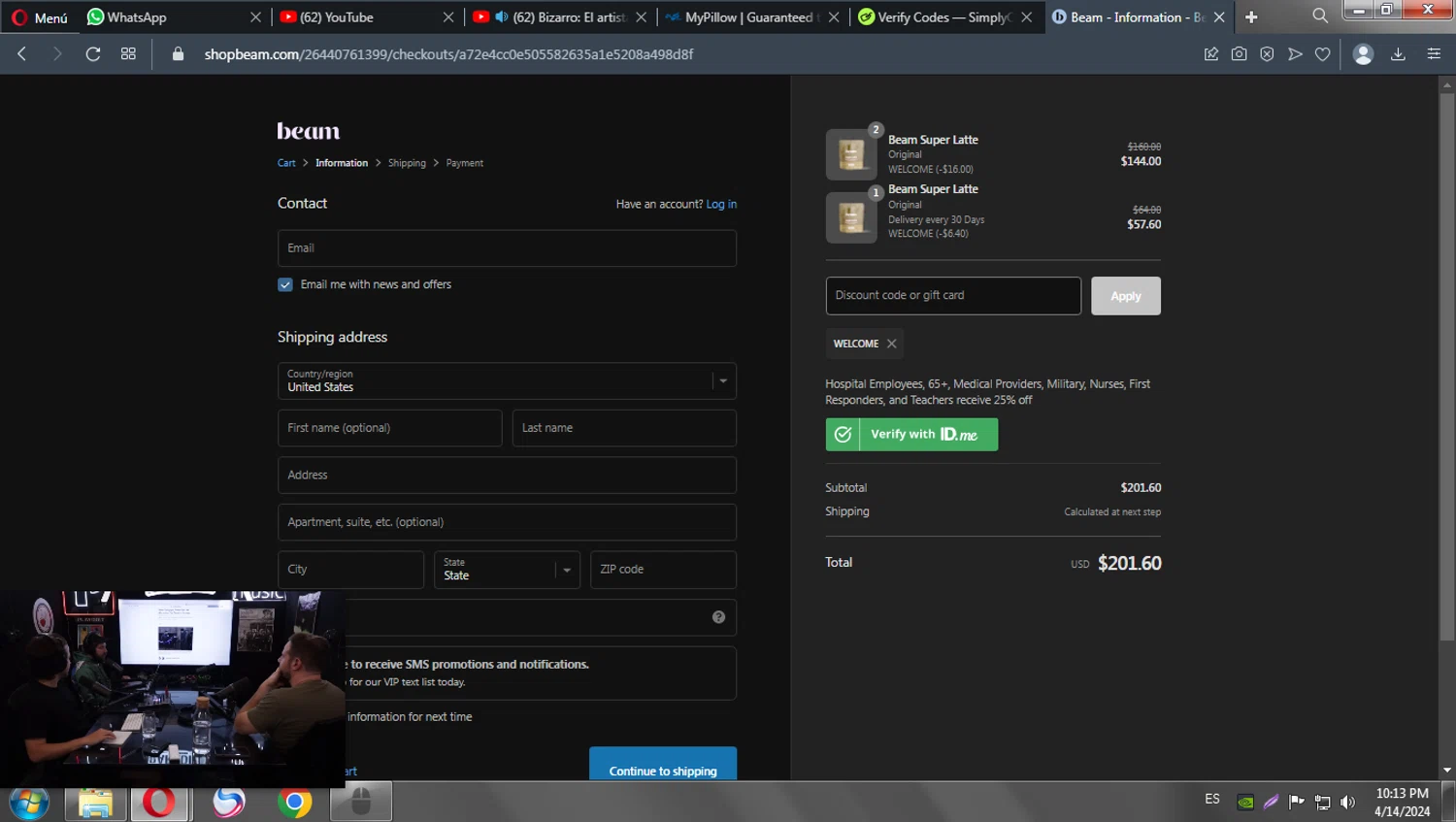Switch to the Verify Codes tab
1456x822 pixels.
click(944, 17)
